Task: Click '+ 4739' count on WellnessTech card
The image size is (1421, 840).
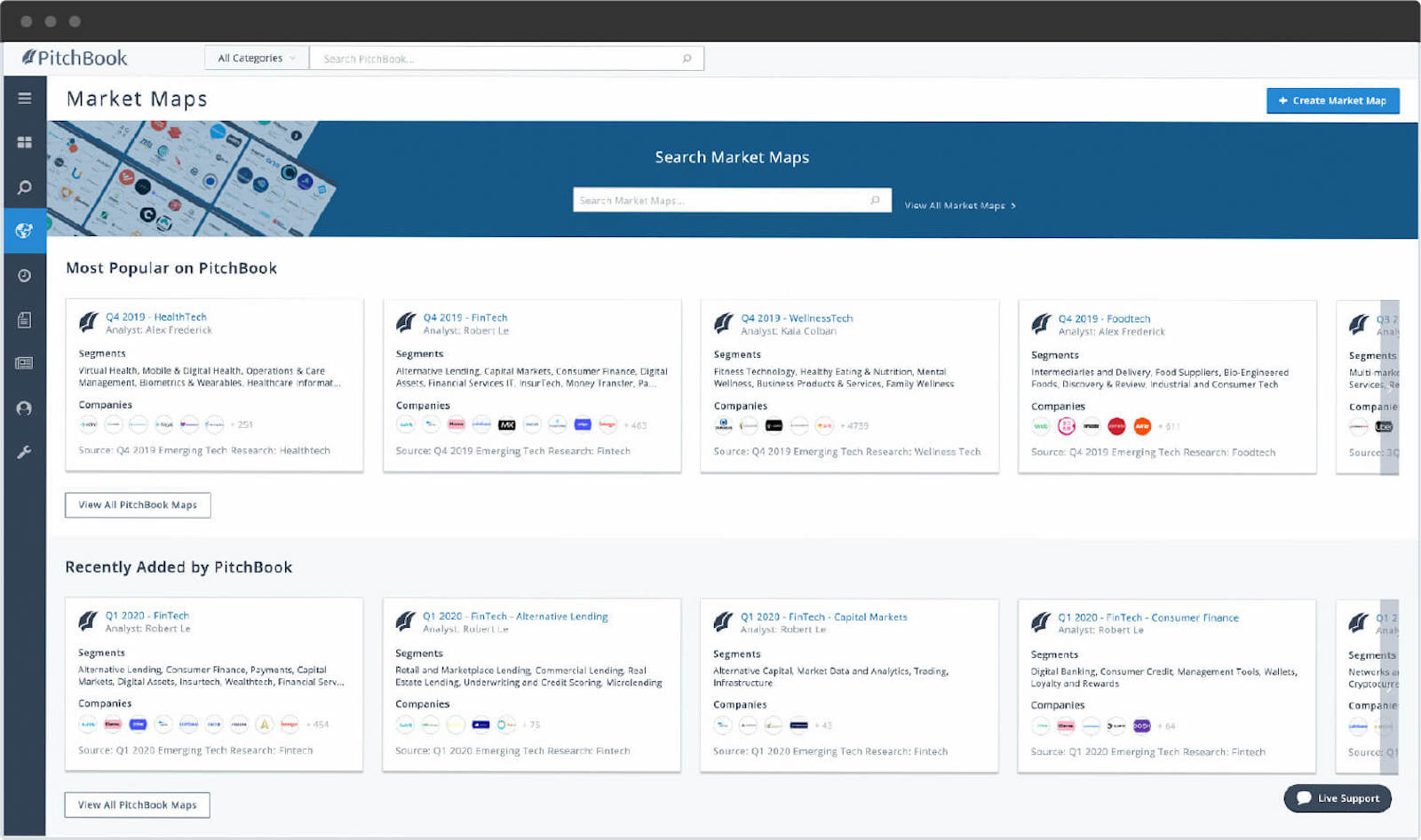Action: pos(854,426)
